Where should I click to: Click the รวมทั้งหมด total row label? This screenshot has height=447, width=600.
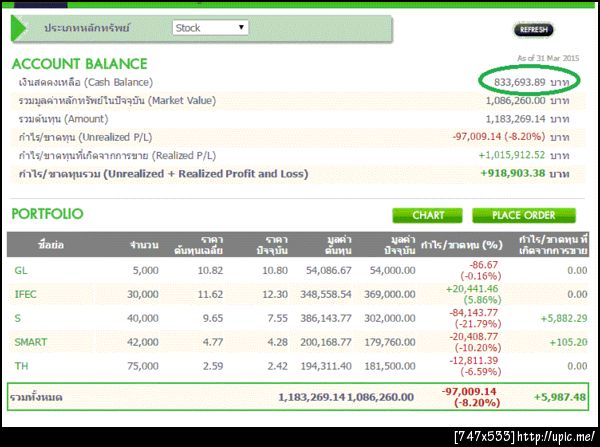pos(36,397)
